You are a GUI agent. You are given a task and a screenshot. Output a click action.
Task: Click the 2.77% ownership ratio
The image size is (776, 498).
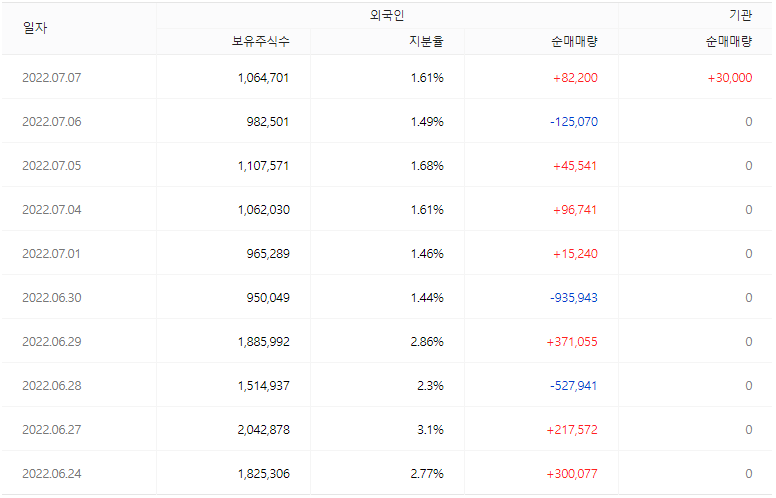pos(427,474)
